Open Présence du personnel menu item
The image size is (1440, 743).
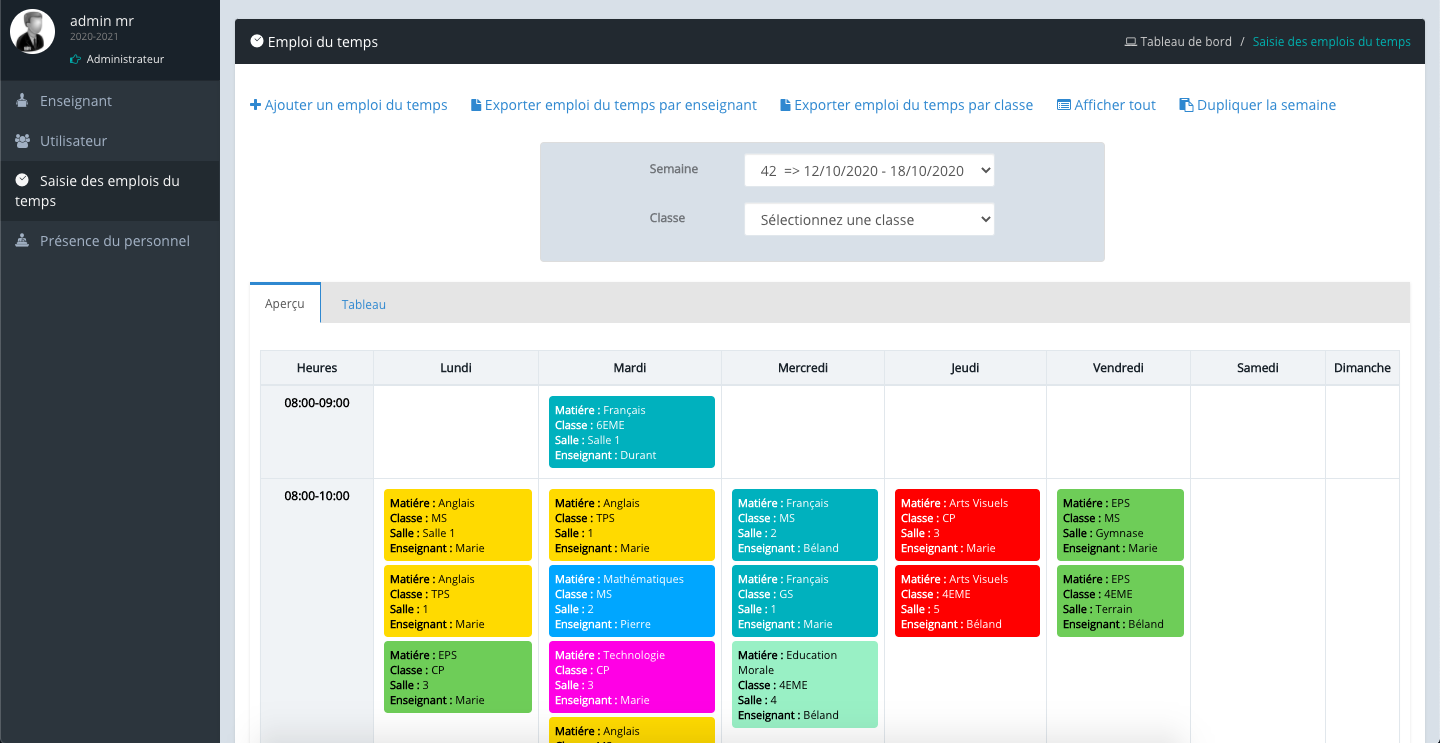[110, 241]
